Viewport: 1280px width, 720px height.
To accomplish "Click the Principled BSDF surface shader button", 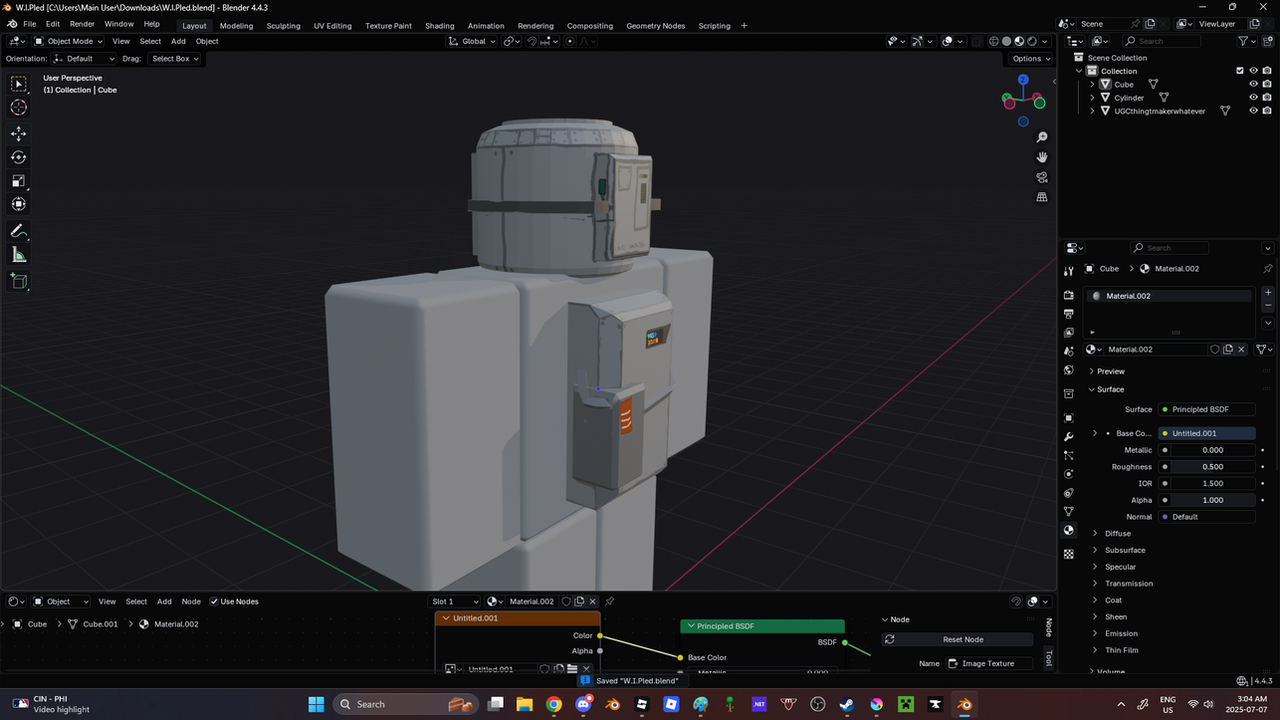I will pos(1206,409).
